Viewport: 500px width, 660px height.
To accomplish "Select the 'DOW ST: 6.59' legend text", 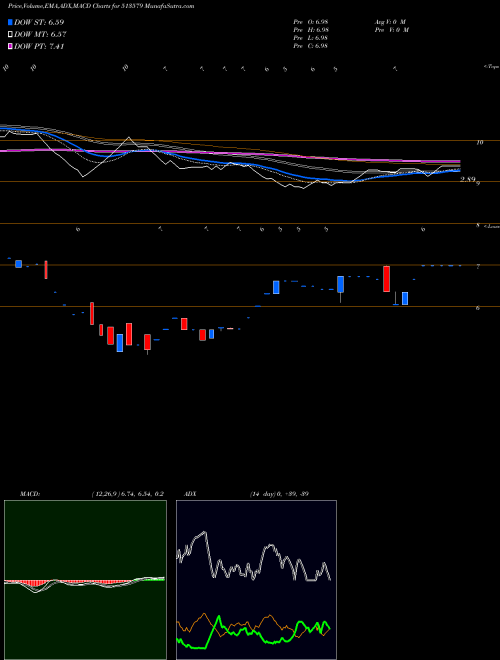I will 39,22.
